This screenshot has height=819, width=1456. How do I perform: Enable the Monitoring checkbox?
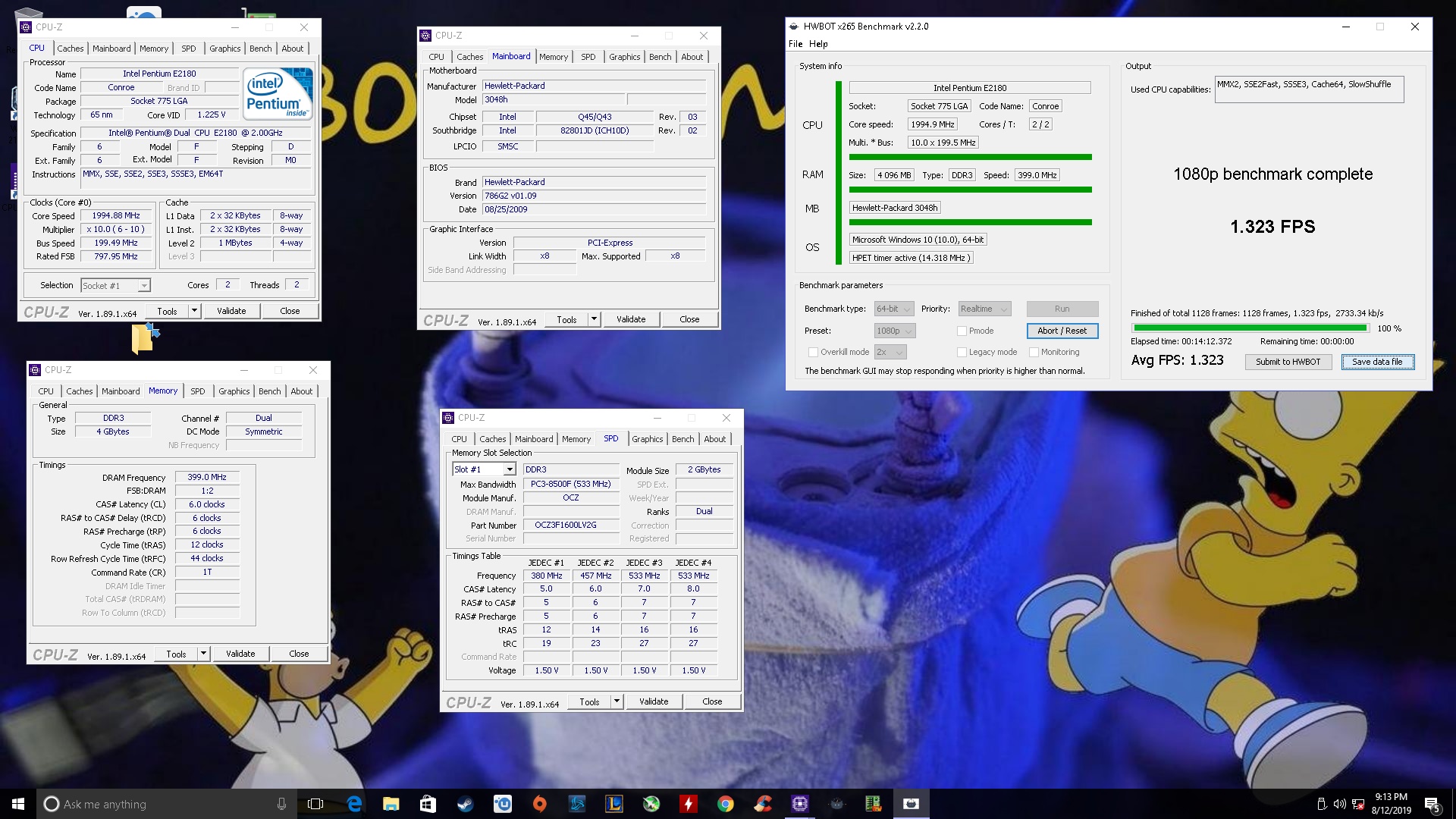(x=1034, y=352)
